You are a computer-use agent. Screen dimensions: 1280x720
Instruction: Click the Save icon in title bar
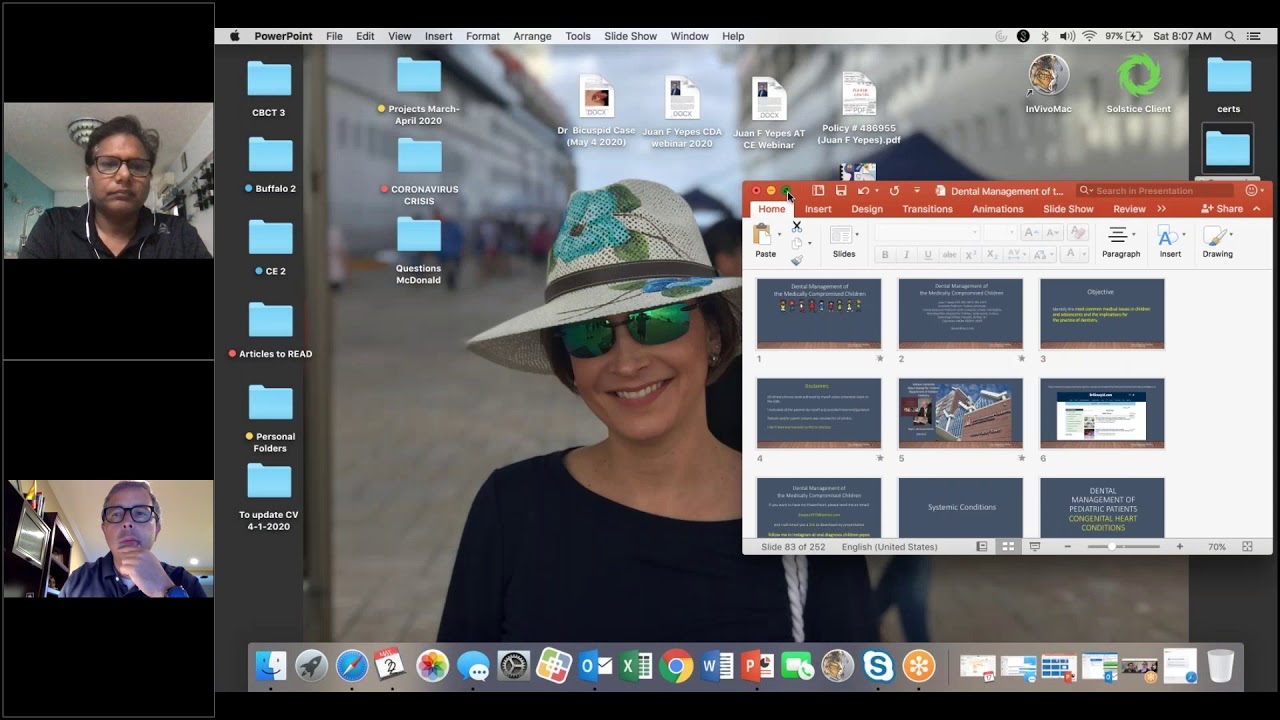pos(841,191)
